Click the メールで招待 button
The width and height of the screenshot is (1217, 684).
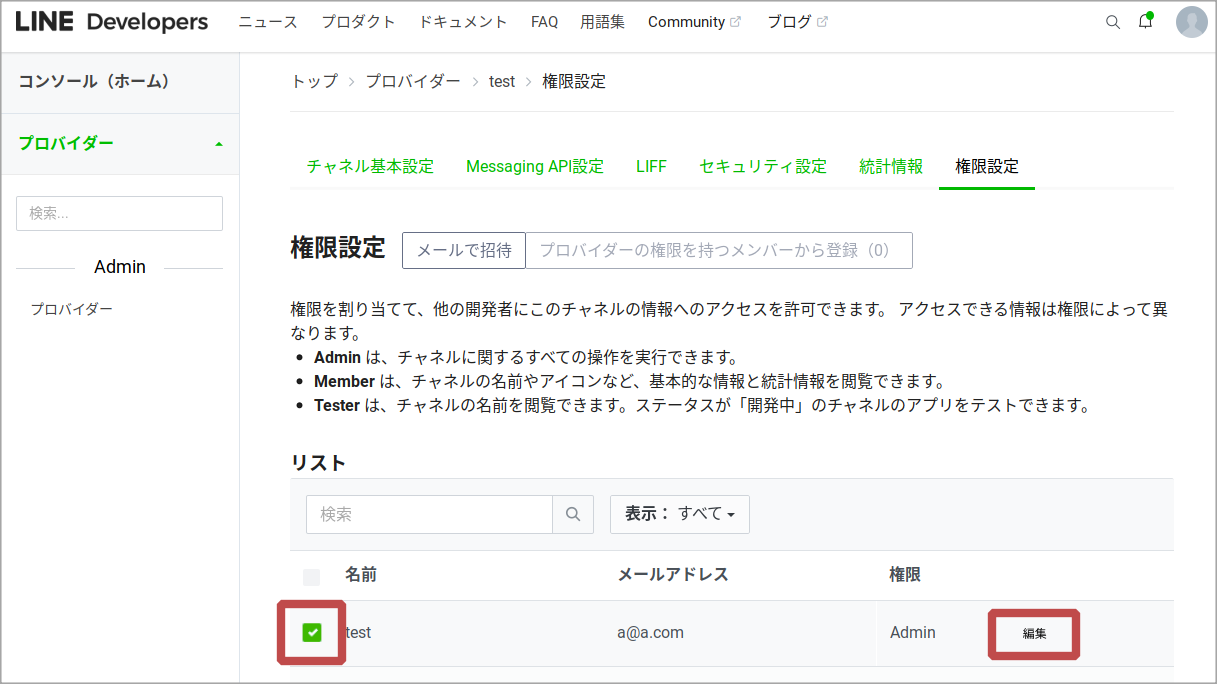[x=464, y=250]
